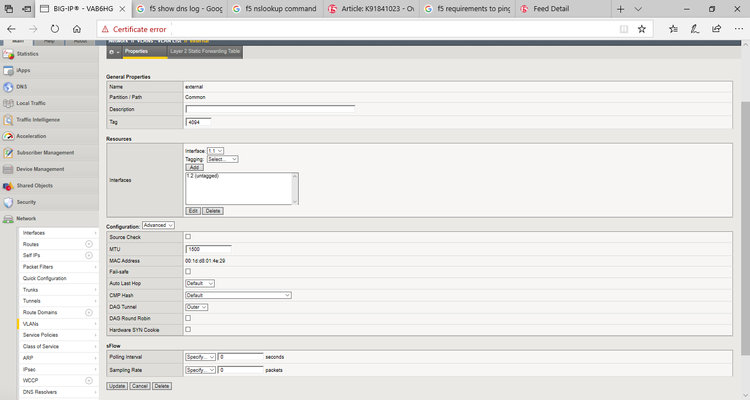Click the Add interface button
The width and height of the screenshot is (750, 400).
click(194, 167)
